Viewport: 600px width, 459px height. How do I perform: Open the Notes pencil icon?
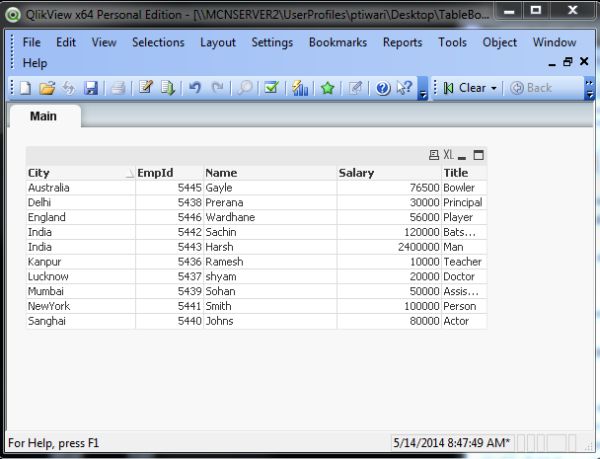[x=355, y=88]
